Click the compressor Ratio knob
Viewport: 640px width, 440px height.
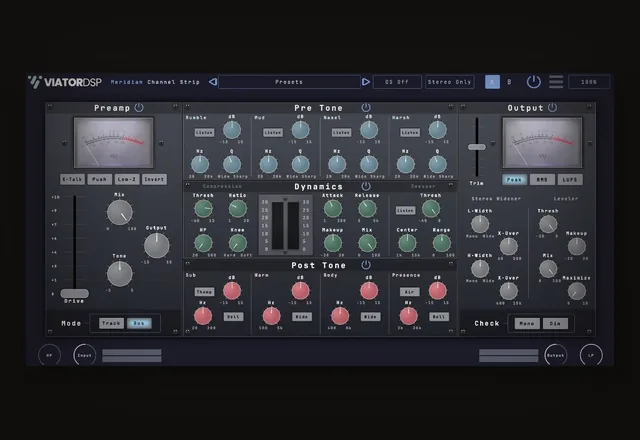click(x=238, y=209)
